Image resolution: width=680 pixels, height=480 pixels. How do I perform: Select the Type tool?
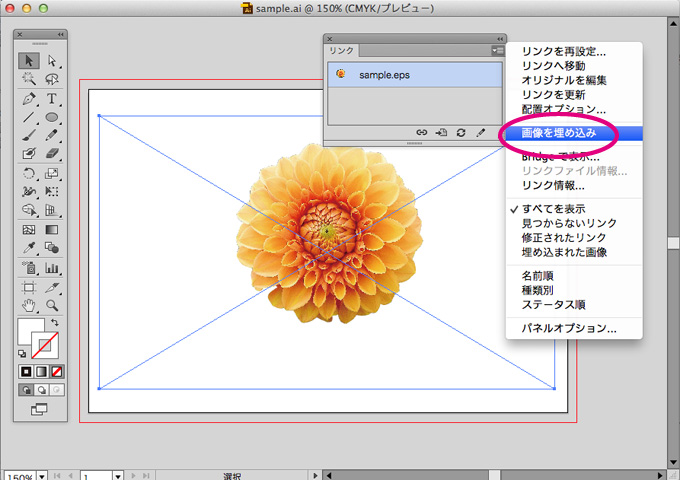(x=51, y=99)
